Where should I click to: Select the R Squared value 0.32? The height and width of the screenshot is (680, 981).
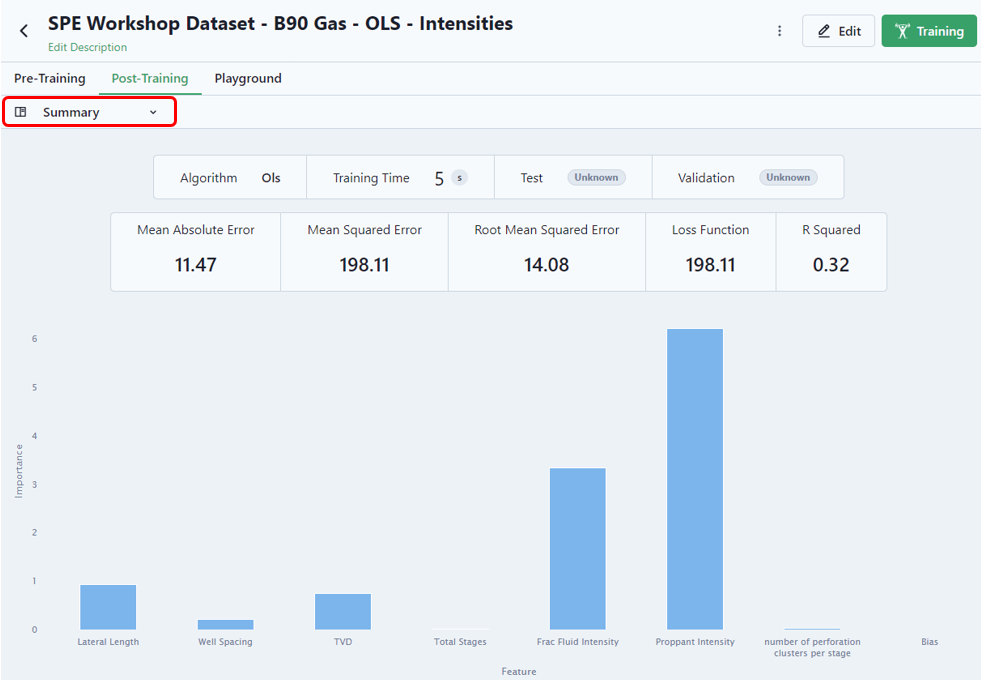pos(831,265)
